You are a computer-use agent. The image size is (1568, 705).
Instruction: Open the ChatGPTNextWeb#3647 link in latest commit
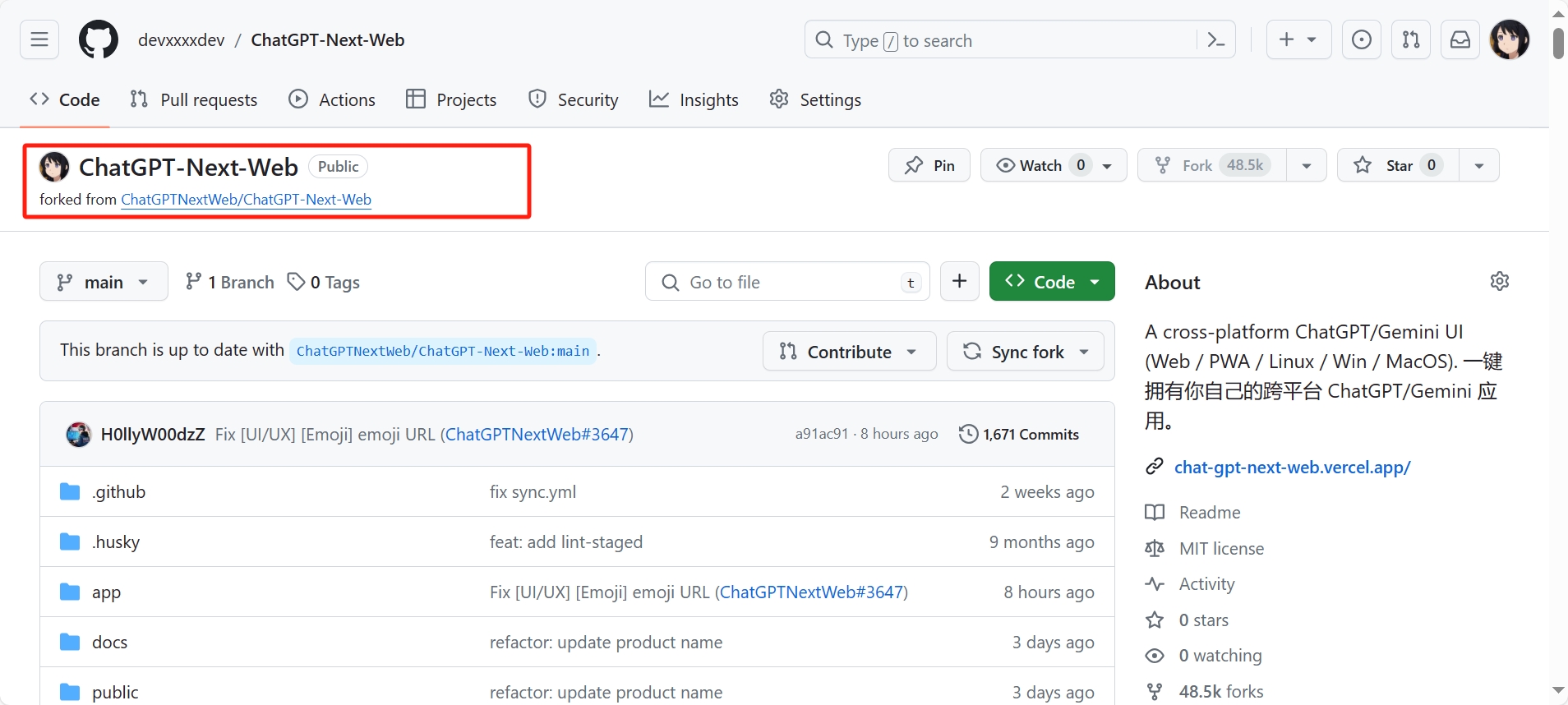point(537,434)
